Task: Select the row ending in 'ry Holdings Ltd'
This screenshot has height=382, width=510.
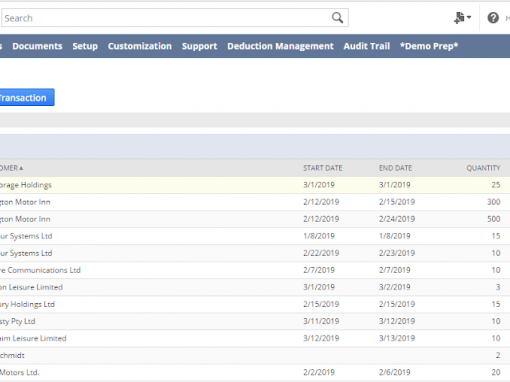Action: pyautogui.click(x=255, y=304)
